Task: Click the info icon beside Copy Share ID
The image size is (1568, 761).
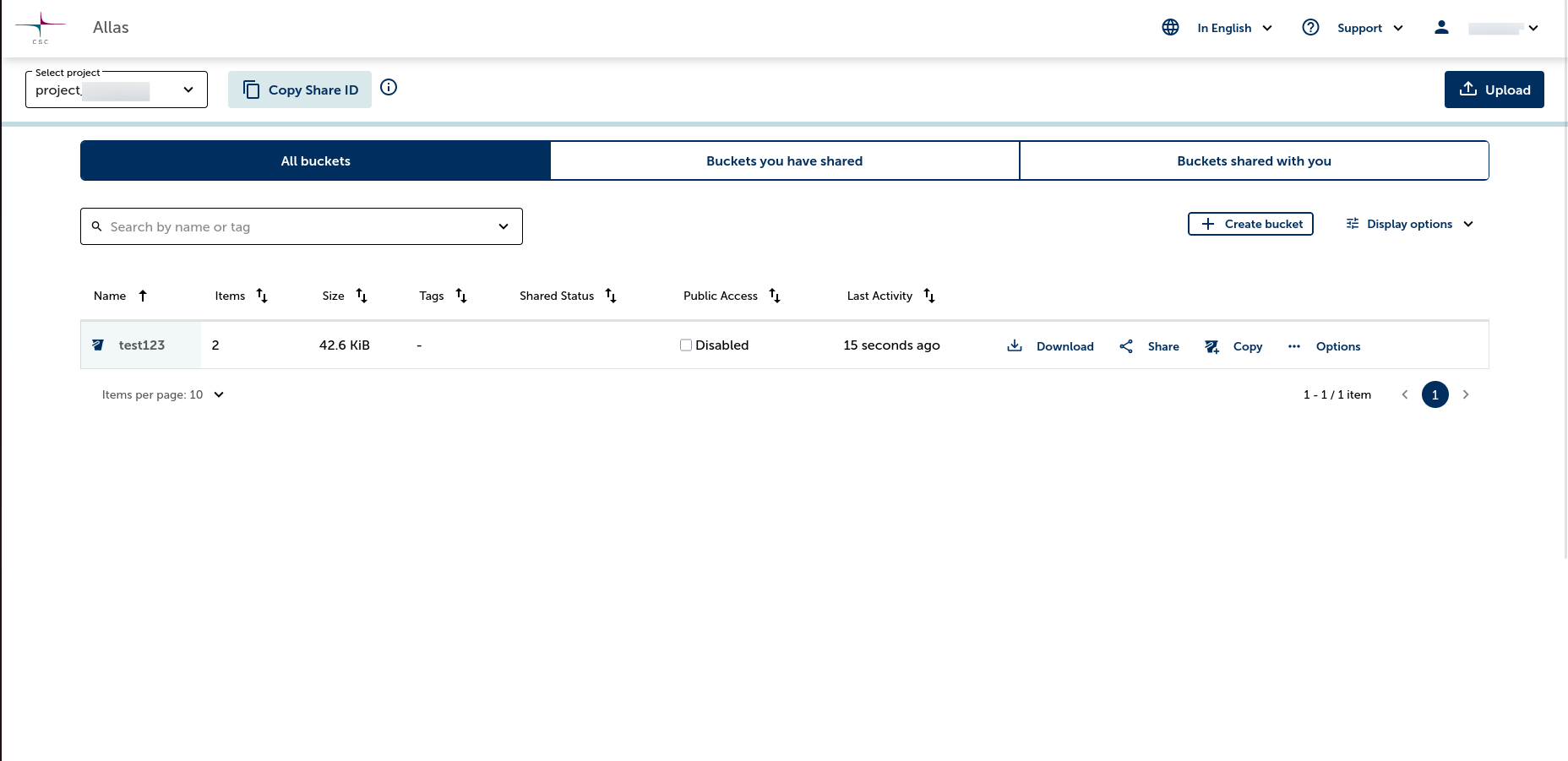Action: [x=389, y=88]
